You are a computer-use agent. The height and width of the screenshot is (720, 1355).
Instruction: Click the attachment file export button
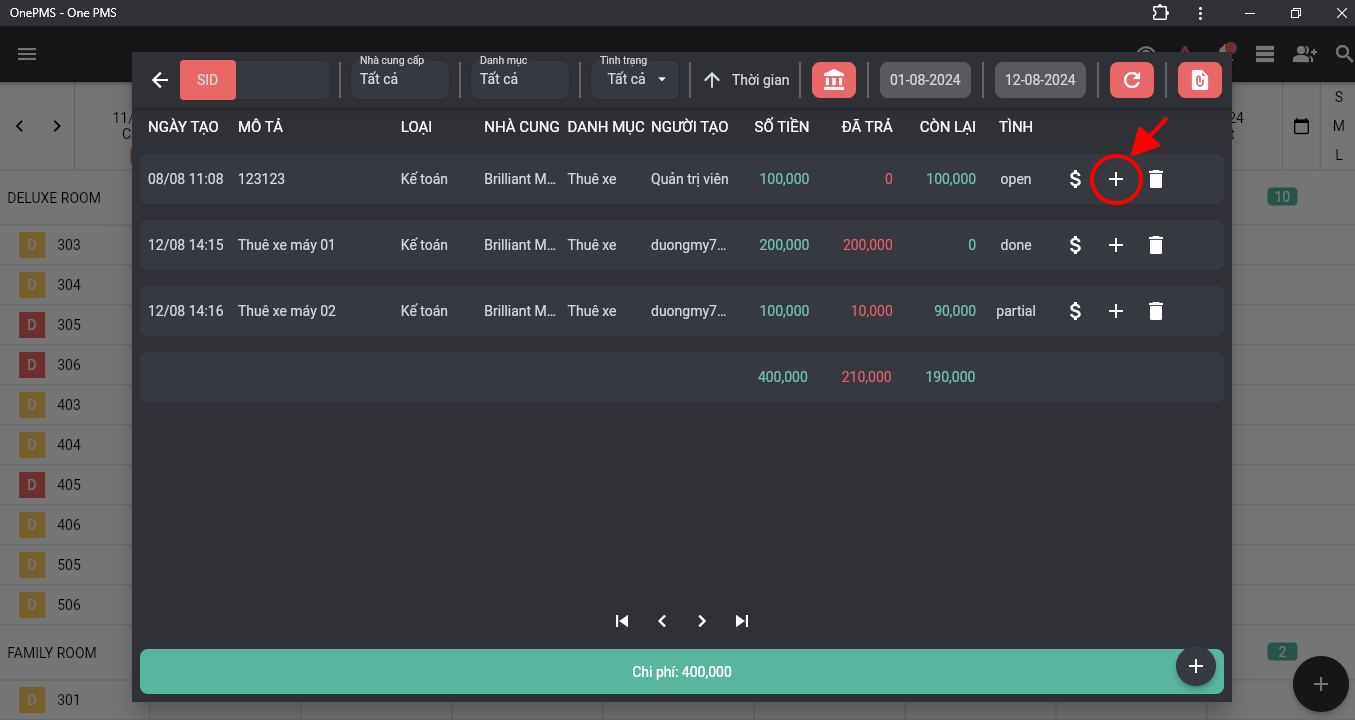[x=1200, y=80]
